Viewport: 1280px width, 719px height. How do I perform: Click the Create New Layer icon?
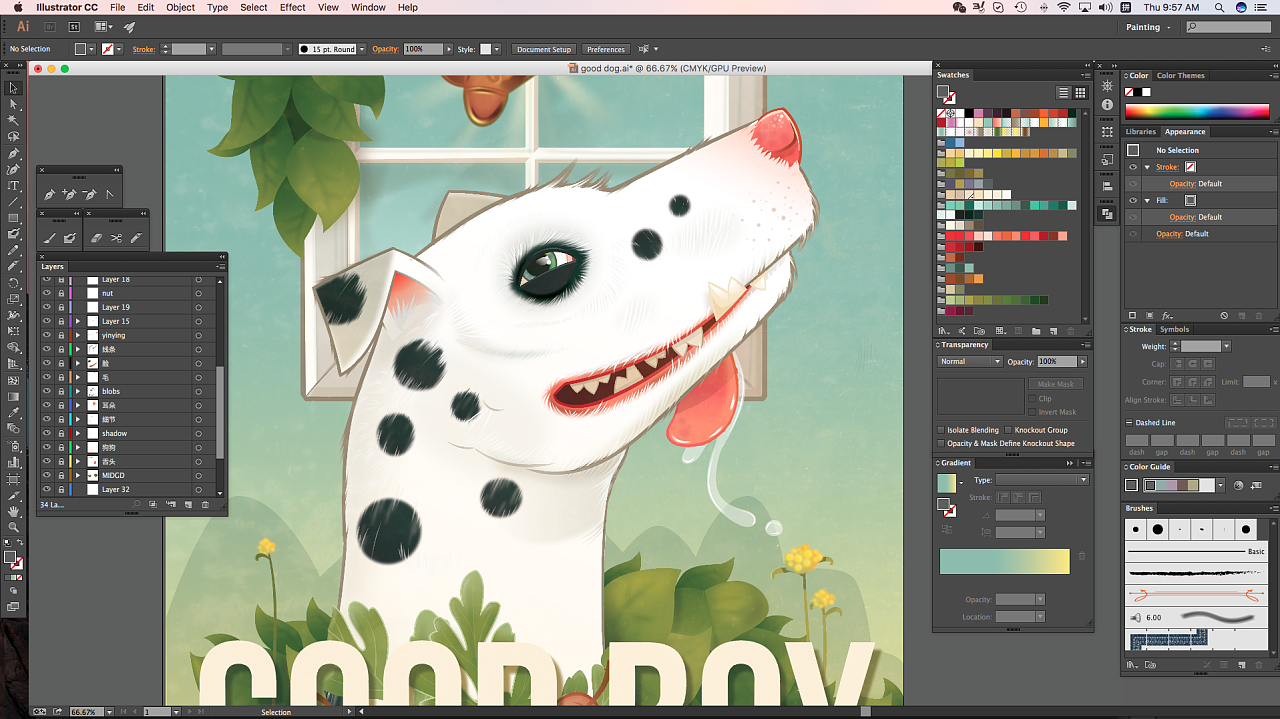pos(188,504)
